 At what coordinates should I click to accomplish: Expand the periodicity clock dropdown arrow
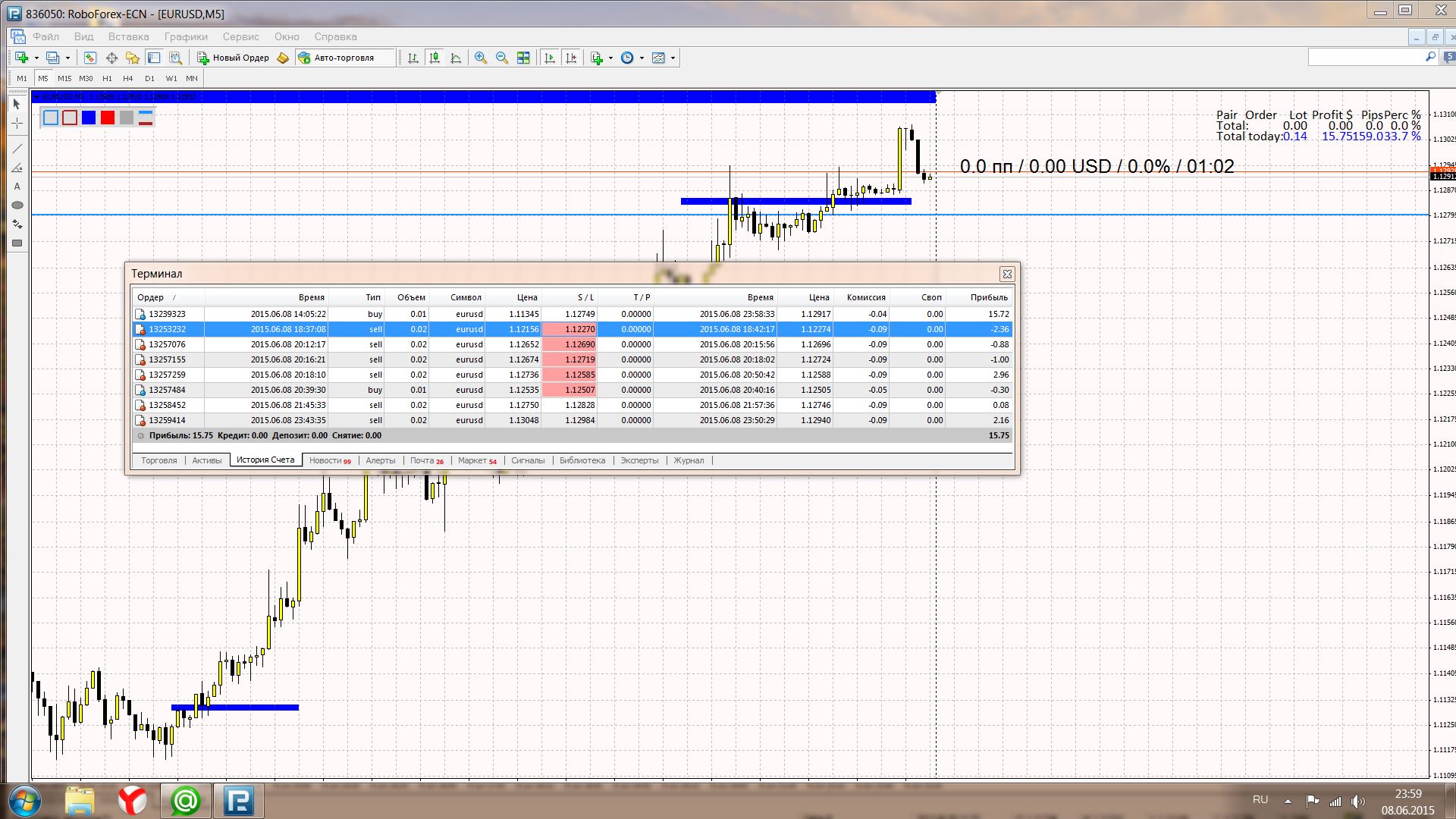[642, 58]
